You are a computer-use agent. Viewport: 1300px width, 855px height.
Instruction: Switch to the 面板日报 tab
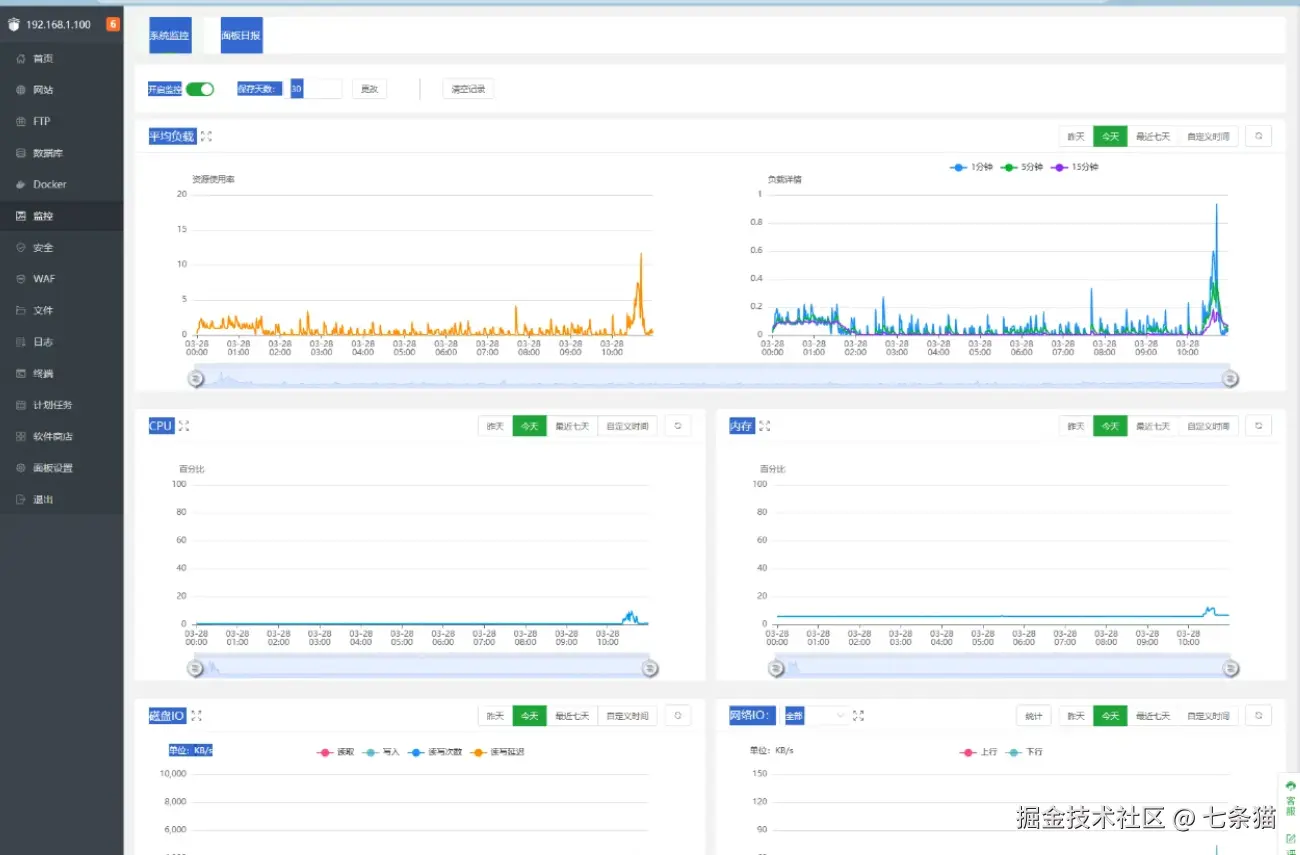[x=241, y=35]
